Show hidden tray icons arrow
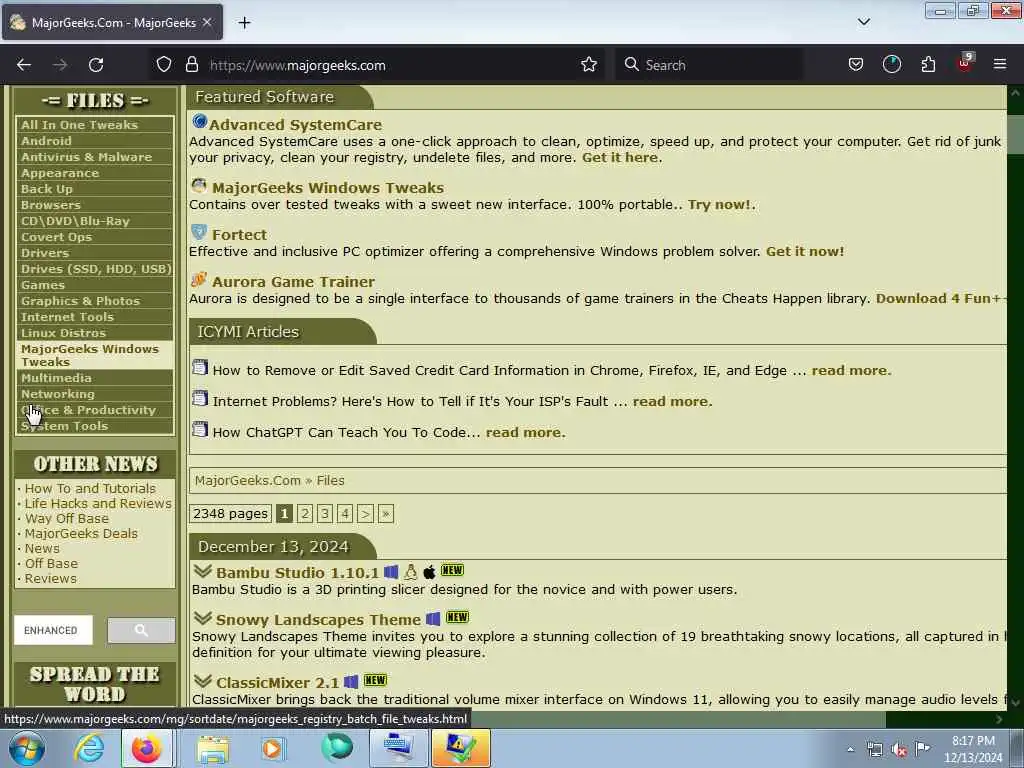The height and width of the screenshot is (768, 1024). tap(850, 750)
